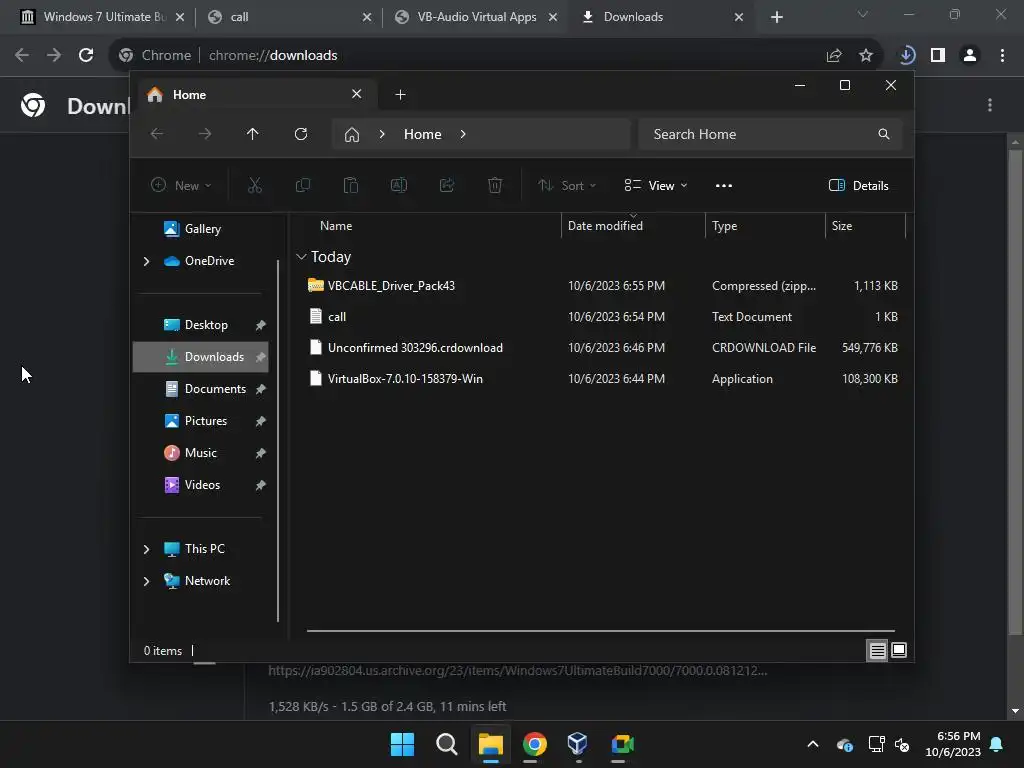Open Chrome downloads bubble icon in toolbar
Screen dimensions: 1024x768
[906, 56]
